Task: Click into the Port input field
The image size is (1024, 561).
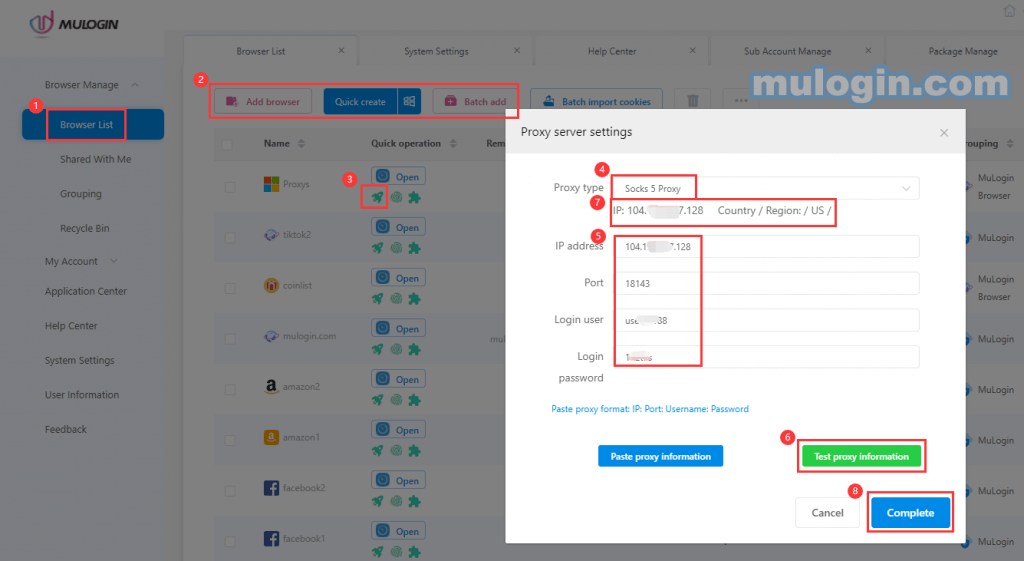Action: (x=766, y=283)
